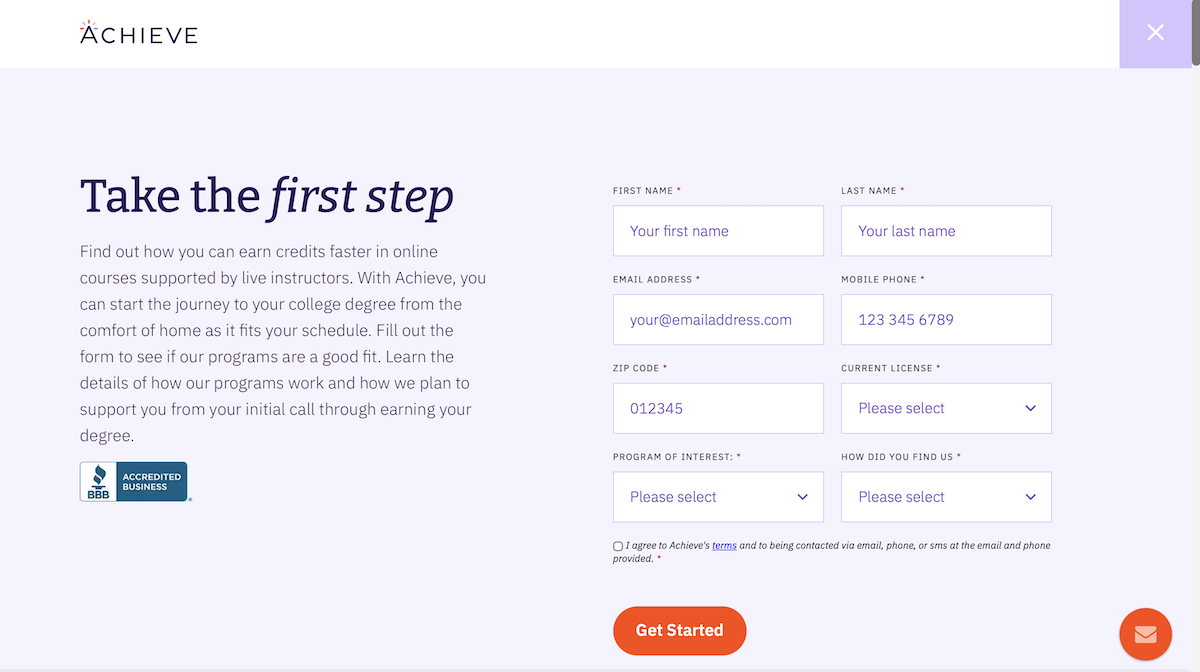Viewport: 1200px width, 672px height.
Task: Click into the Last Name field
Action: tap(946, 231)
